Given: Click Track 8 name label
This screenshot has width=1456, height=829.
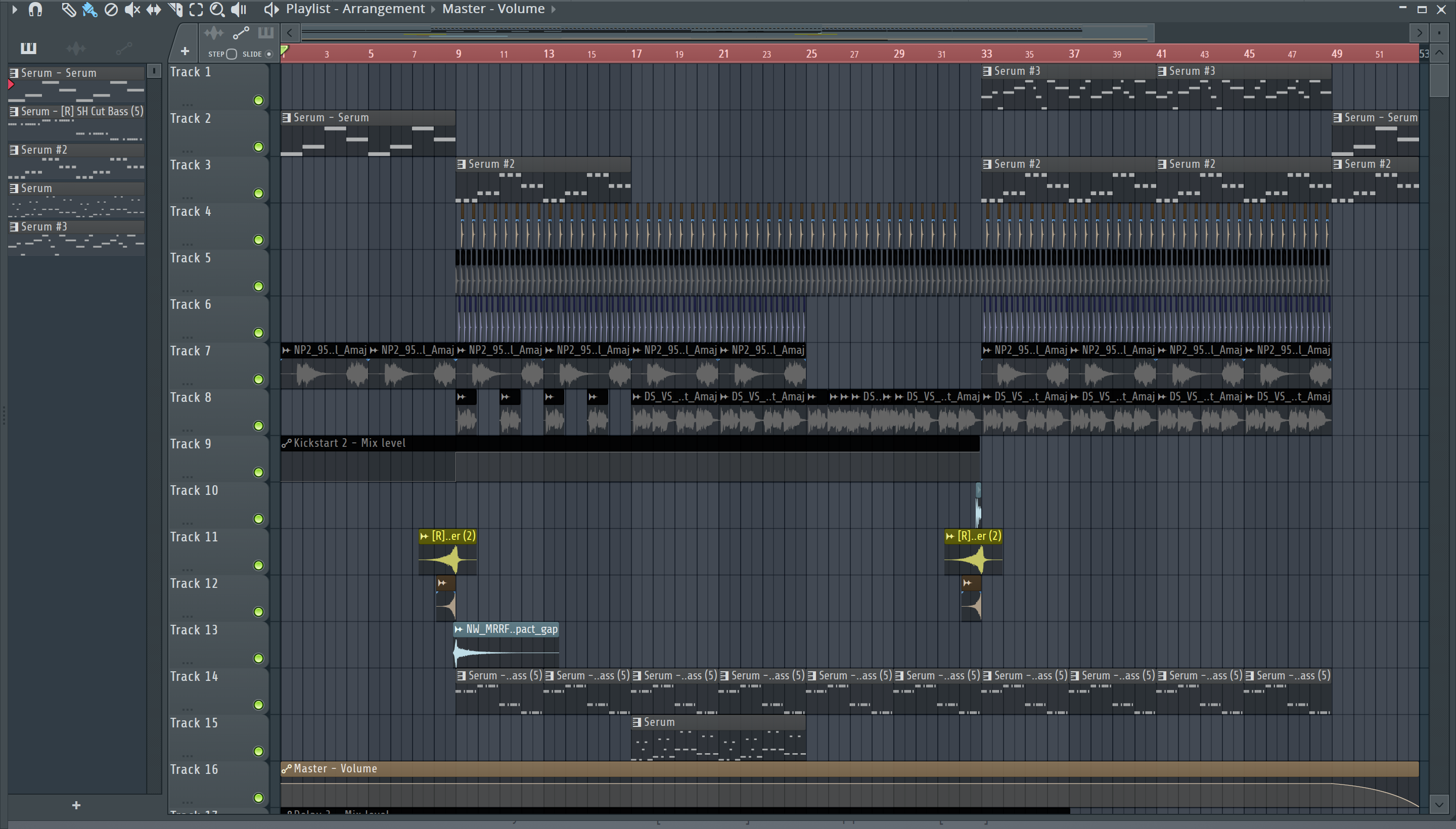Looking at the screenshot, I should click(190, 397).
